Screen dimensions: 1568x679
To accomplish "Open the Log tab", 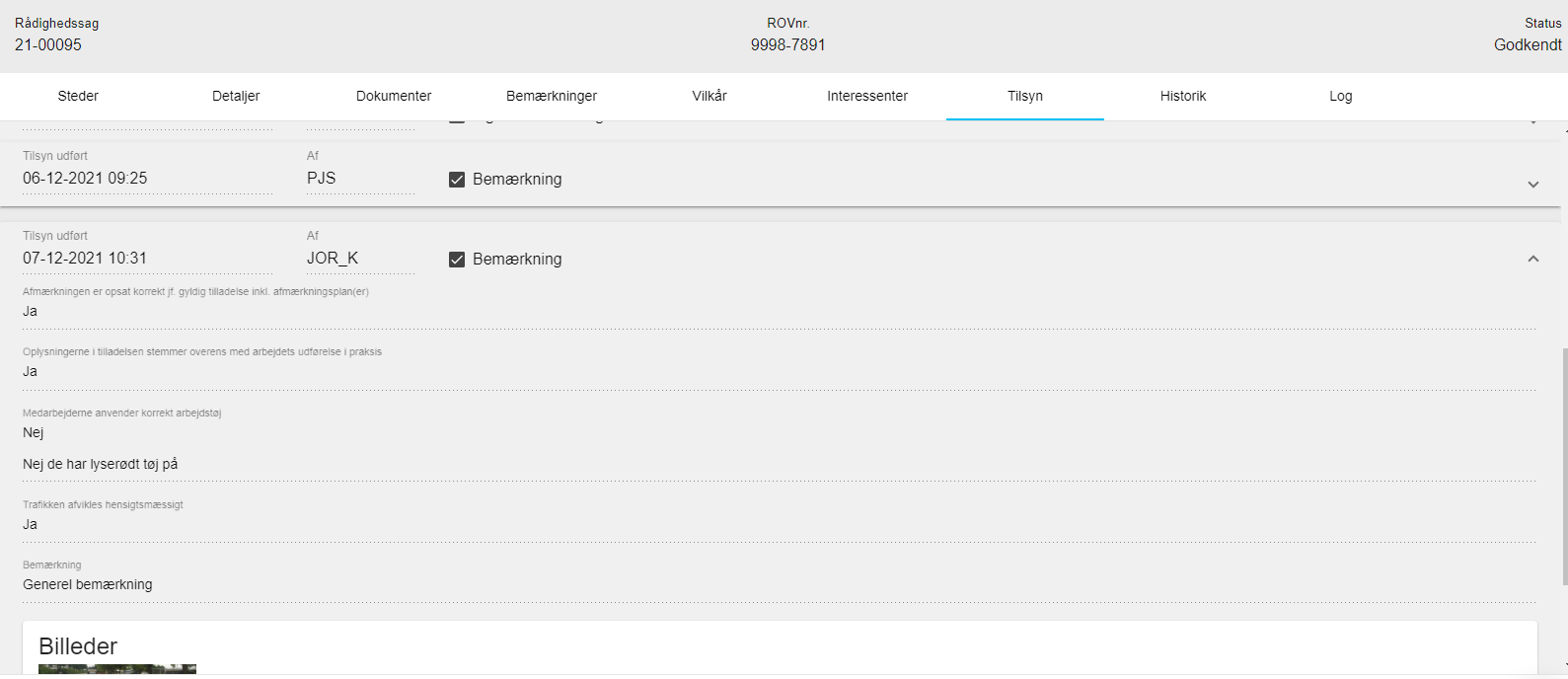I will tap(1340, 96).
